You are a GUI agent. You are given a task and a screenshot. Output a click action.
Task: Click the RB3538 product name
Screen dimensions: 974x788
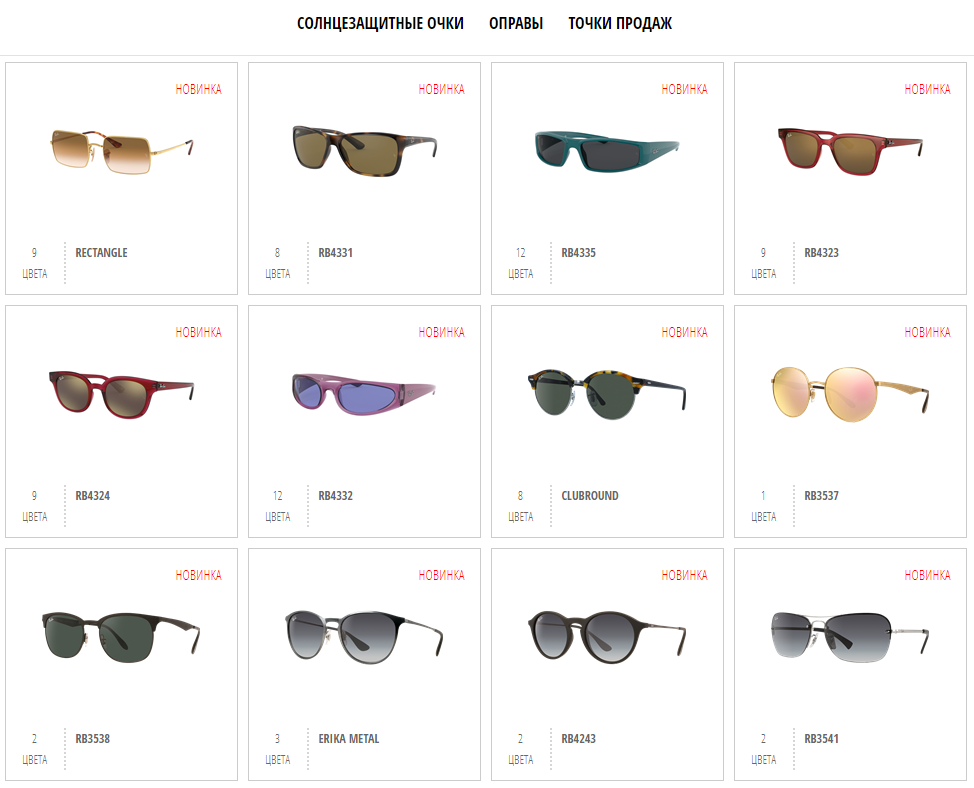(x=93, y=738)
